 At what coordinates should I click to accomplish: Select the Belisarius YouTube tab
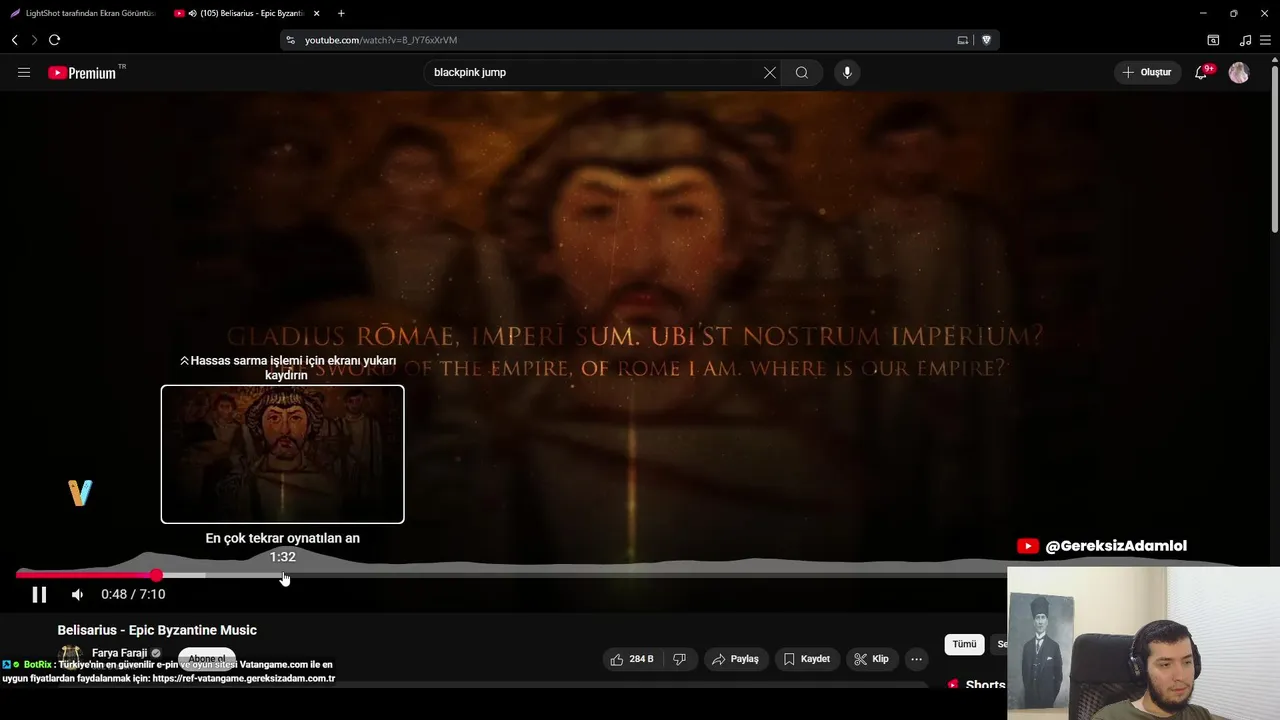coord(248,13)
